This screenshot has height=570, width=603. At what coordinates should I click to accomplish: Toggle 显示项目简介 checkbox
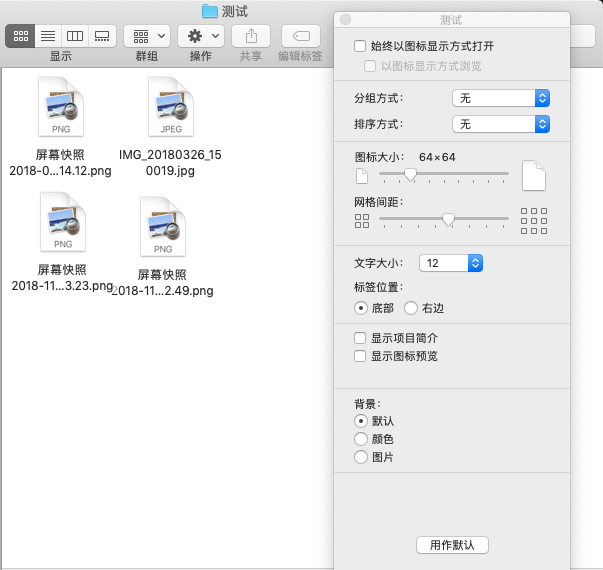click(361, 339)
